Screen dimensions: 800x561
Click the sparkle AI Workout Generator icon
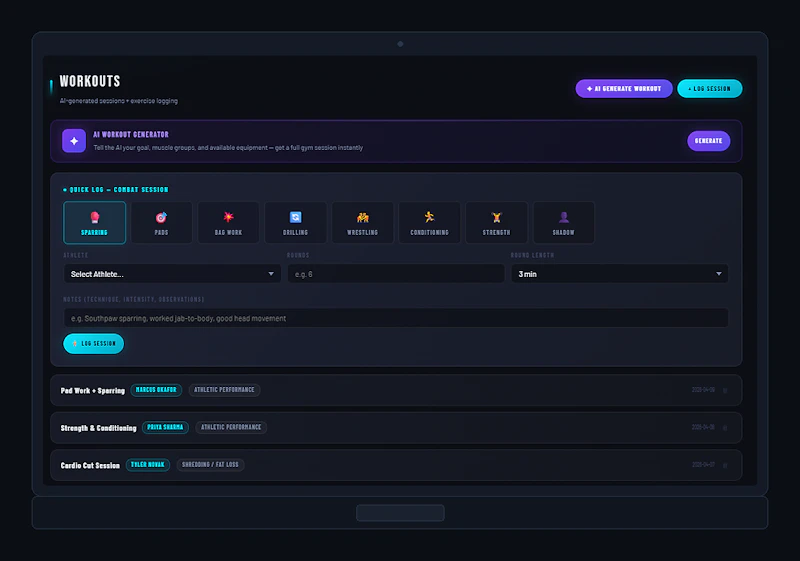coord(74,141)
